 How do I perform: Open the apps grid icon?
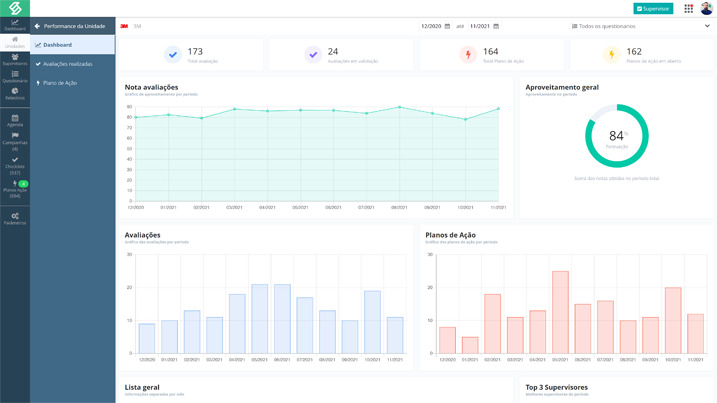(x=689, y=8)
